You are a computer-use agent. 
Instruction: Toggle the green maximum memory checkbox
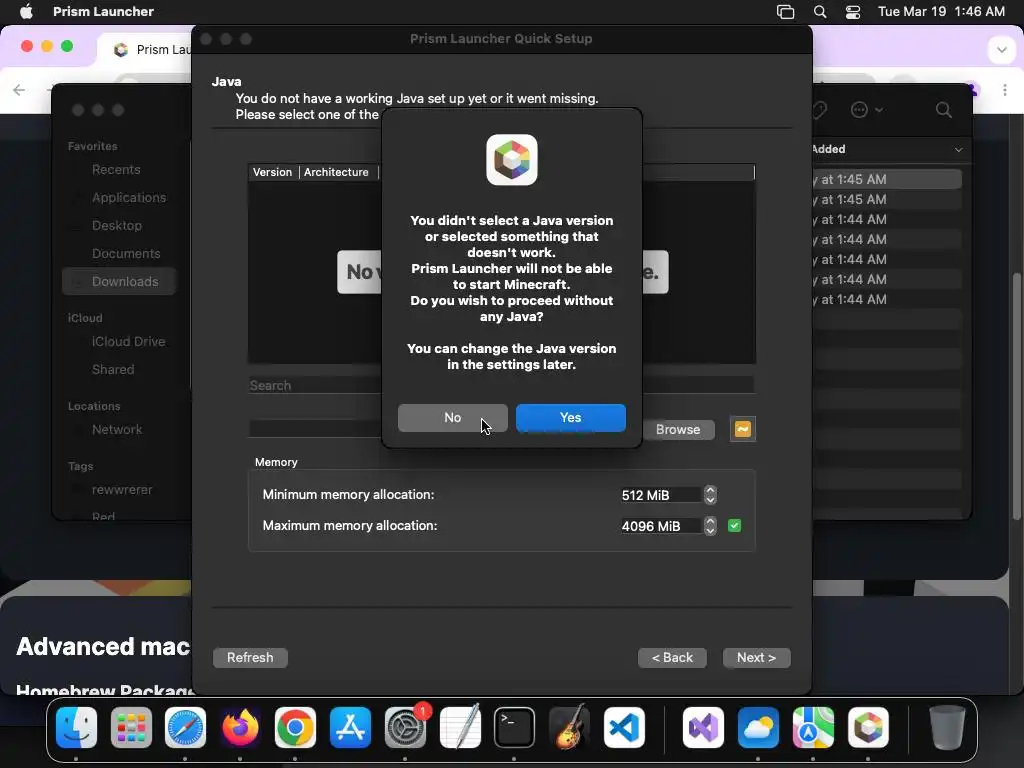pyautogui.click(x=734, y=526)
